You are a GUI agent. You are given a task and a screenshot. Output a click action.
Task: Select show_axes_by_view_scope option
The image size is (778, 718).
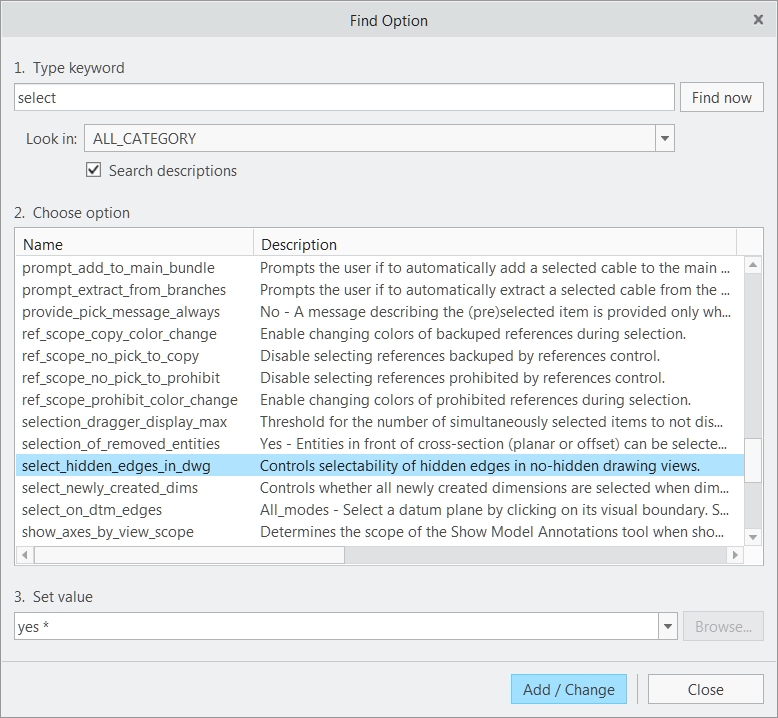108,532
